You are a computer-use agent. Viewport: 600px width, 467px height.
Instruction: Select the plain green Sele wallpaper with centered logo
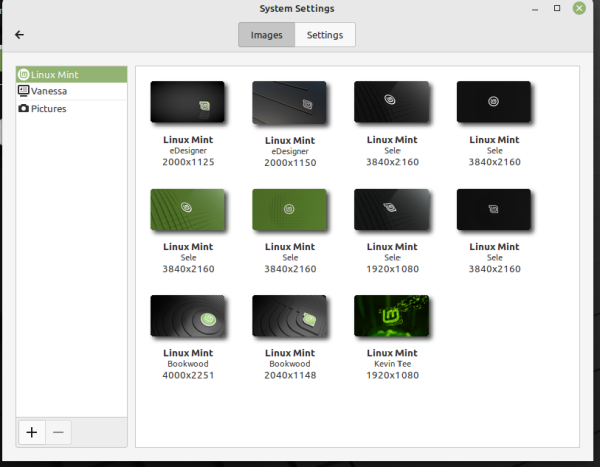(x=290, y=209)
